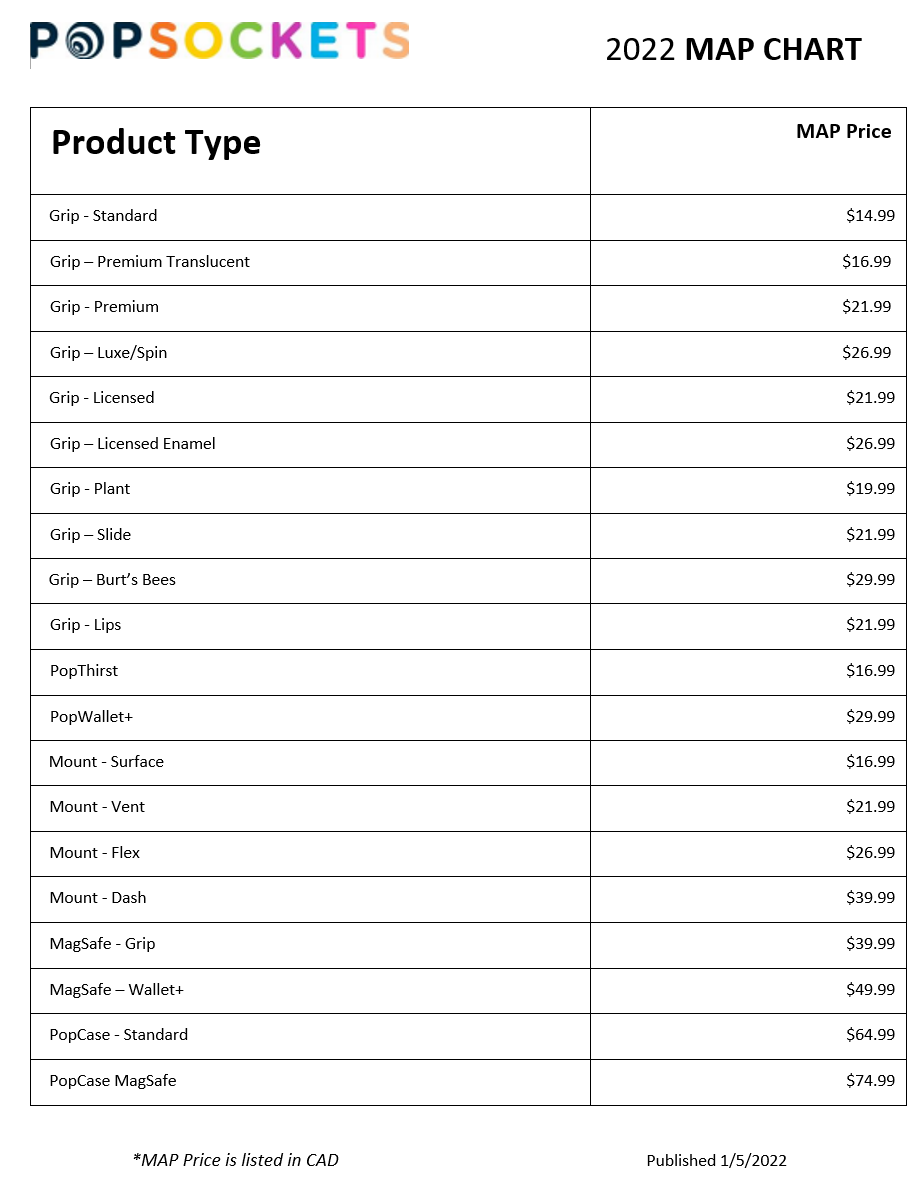Image resolution: width=923 pixels, height=1188 pixels.
Task: Click the $19.99 price for Grip - Plant
Action: [x=870, y=489]
